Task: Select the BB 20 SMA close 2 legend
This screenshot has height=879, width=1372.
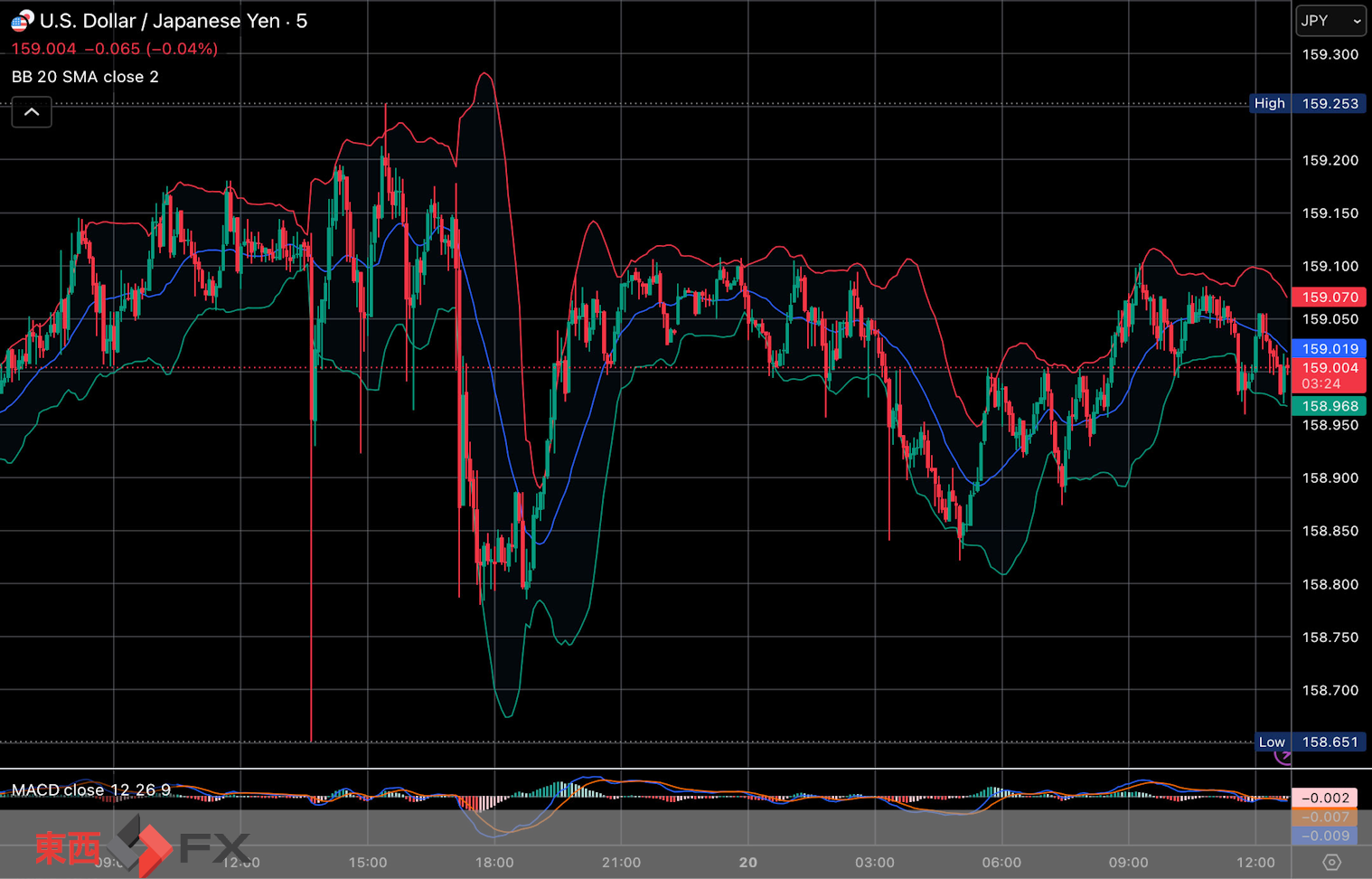Action: tap(85, 77)
